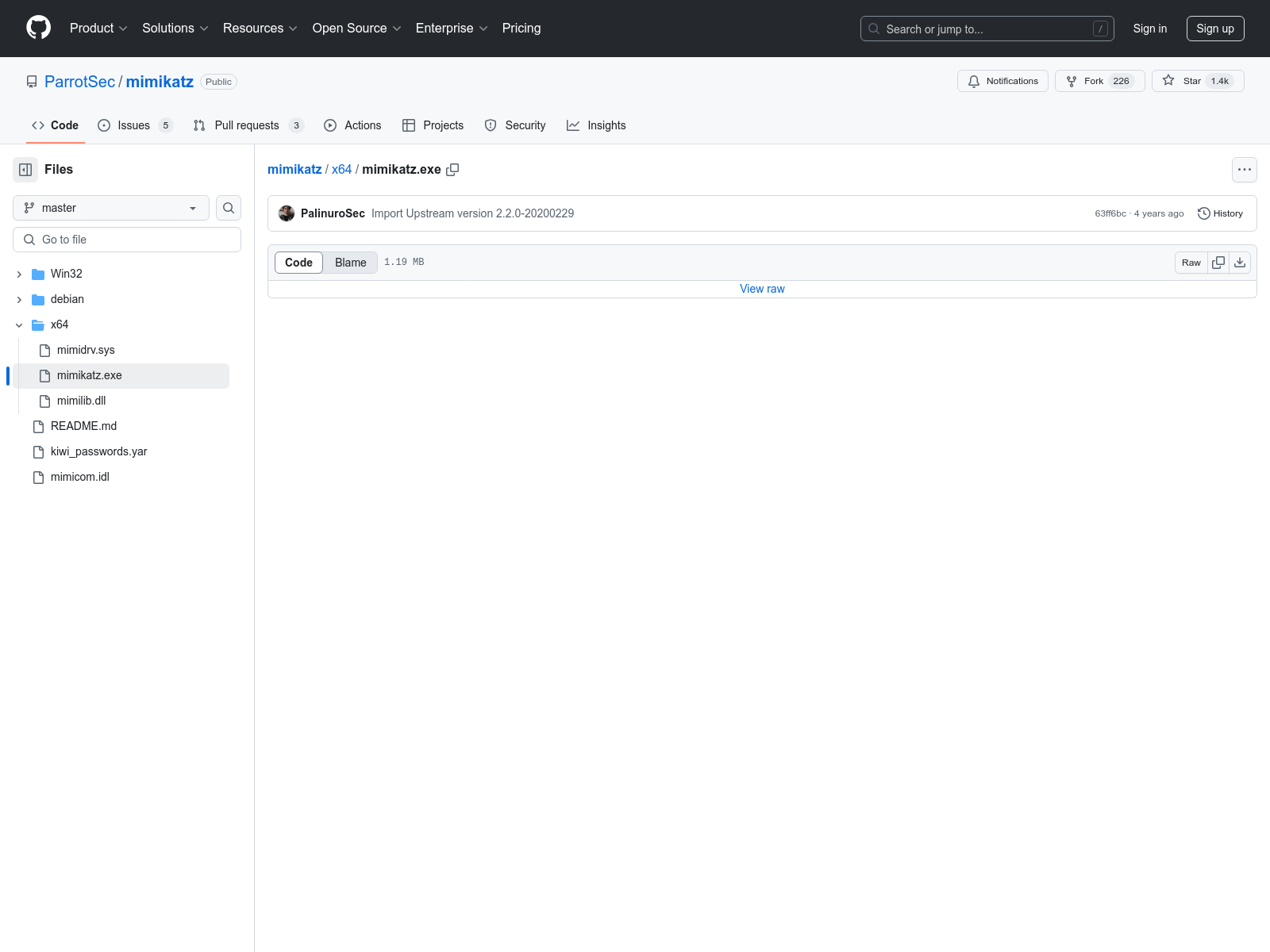Open the Actions tab
This screenshot has width=1270, height=952.
click(352, 125)
